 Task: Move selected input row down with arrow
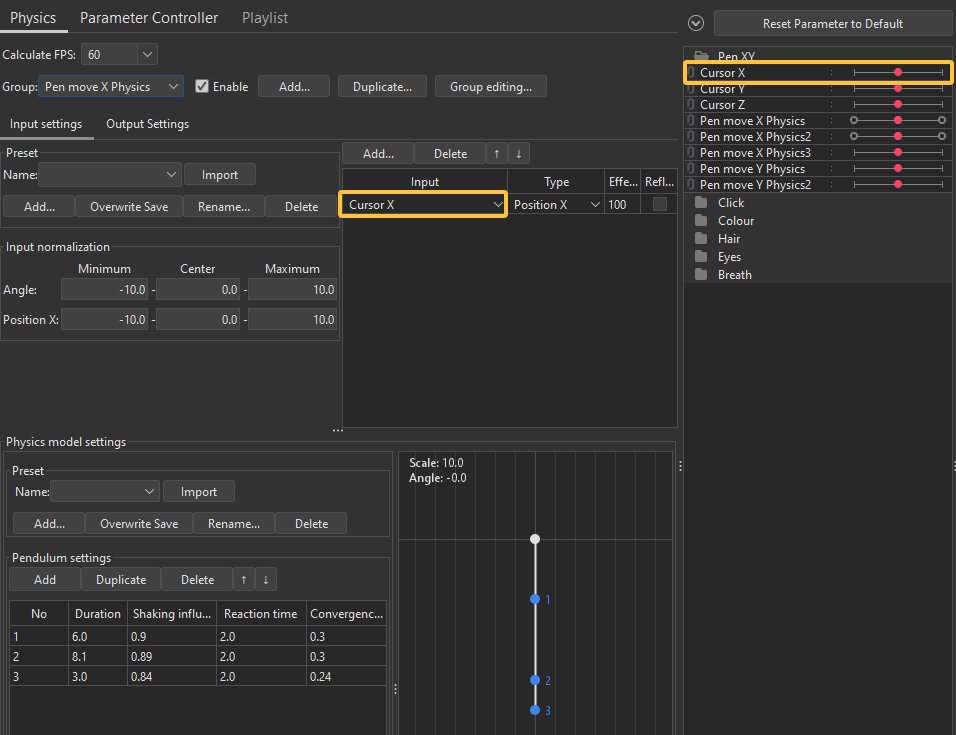point(519,154)
